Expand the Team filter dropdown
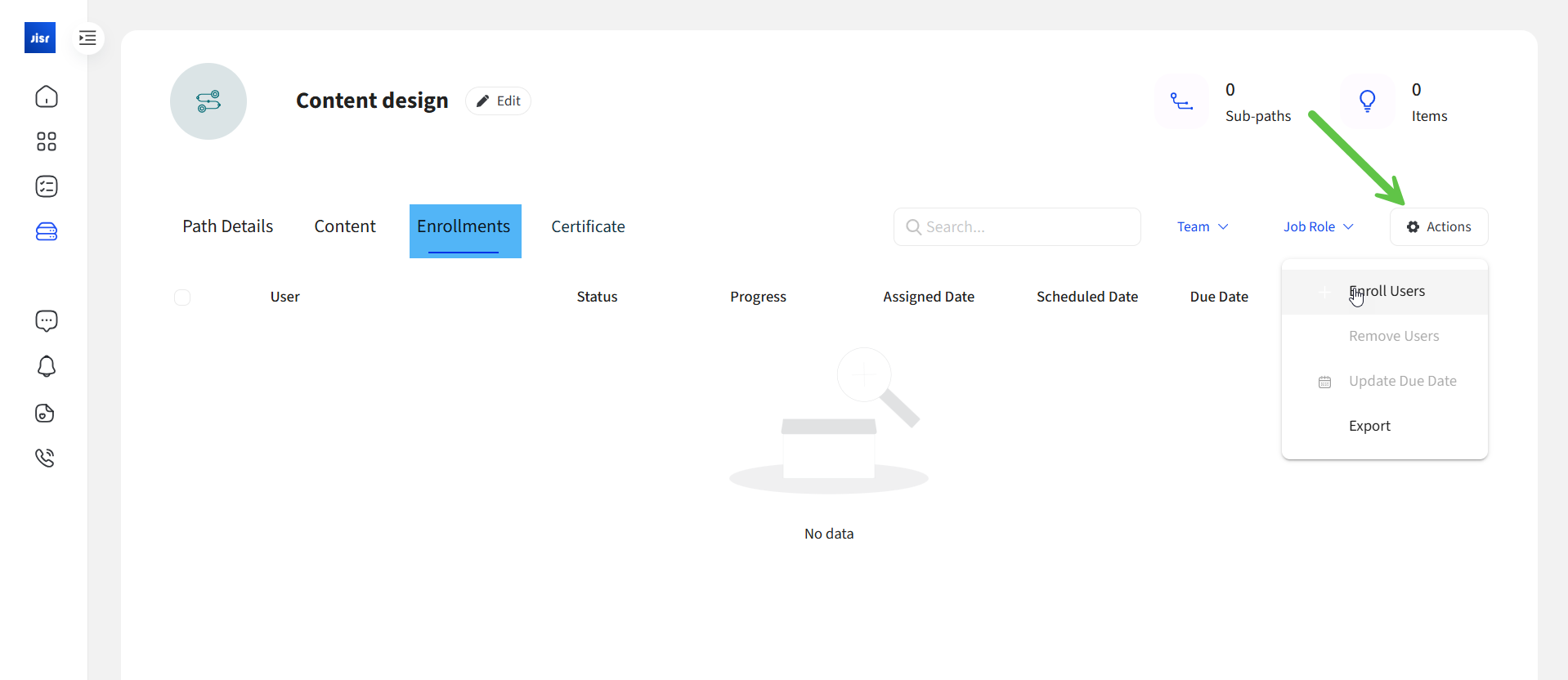 1202,227
